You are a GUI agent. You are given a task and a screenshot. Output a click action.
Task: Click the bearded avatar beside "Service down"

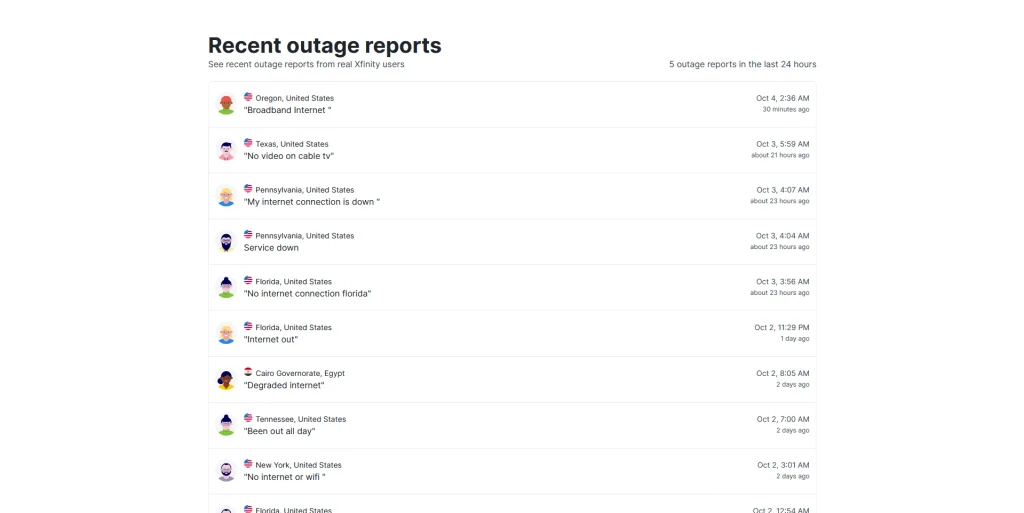(x=226, y=242)
